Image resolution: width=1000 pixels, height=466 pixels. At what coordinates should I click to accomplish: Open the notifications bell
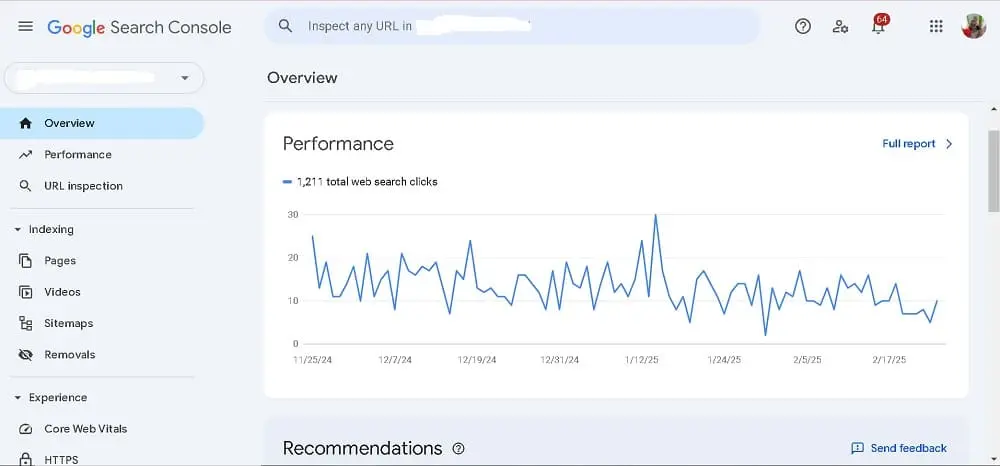878,27
